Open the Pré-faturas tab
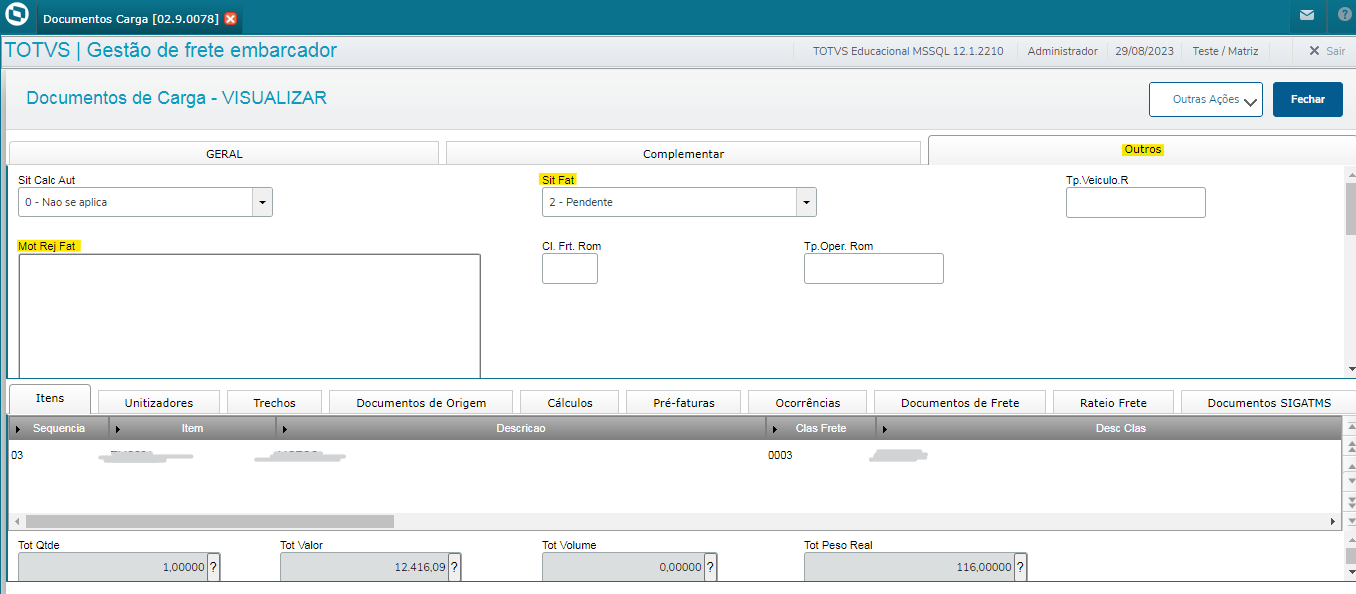This screenshot has height=594, width=1356. pyautogui.click(x=683, y=402)
